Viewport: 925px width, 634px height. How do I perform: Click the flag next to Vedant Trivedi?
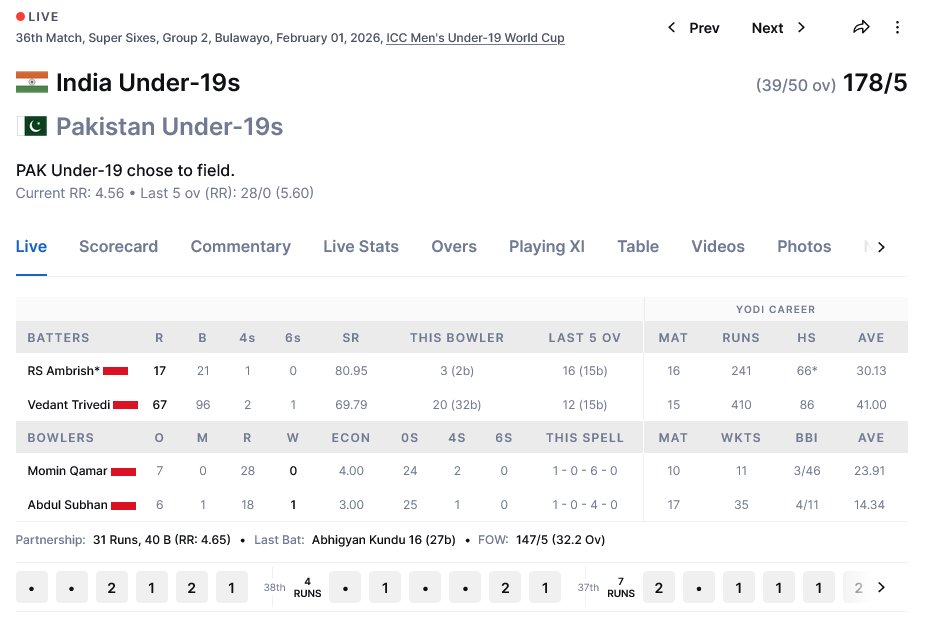click(x=126, y=405)
